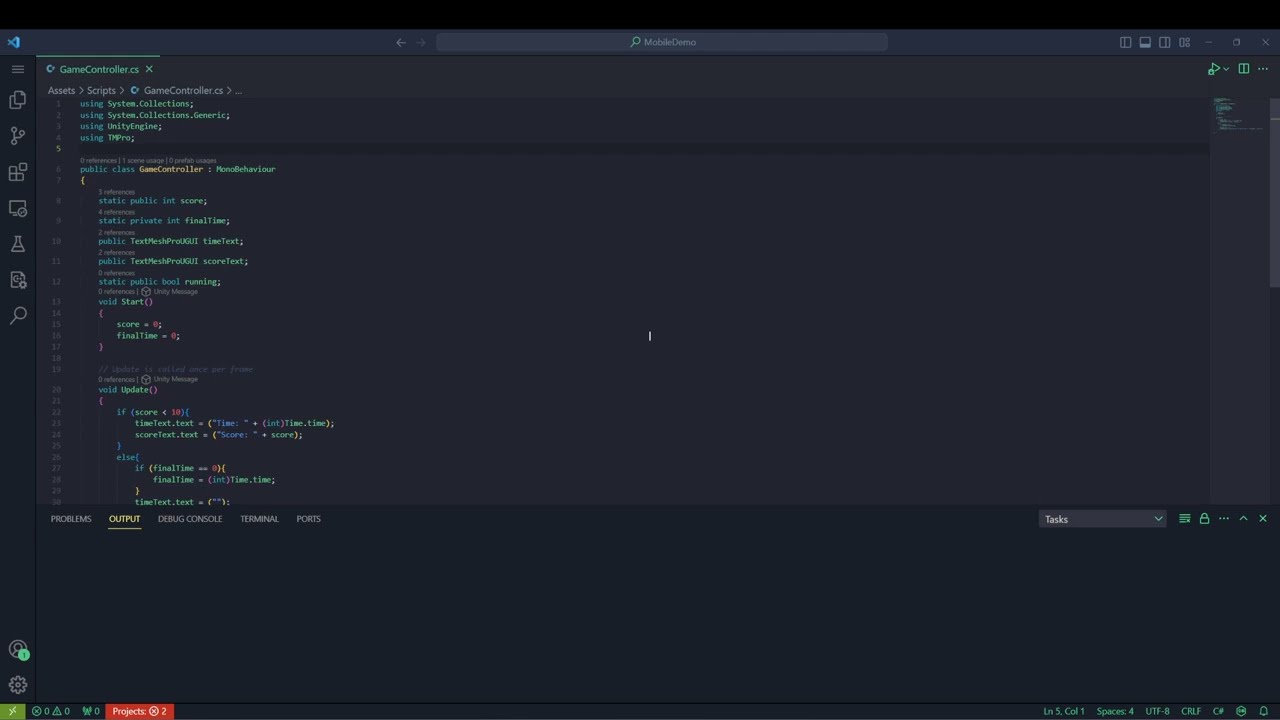Toggle Output auto-scroll lock
The width and height of the screenshot is (1280, 720).
click(x=1205, y=519)
